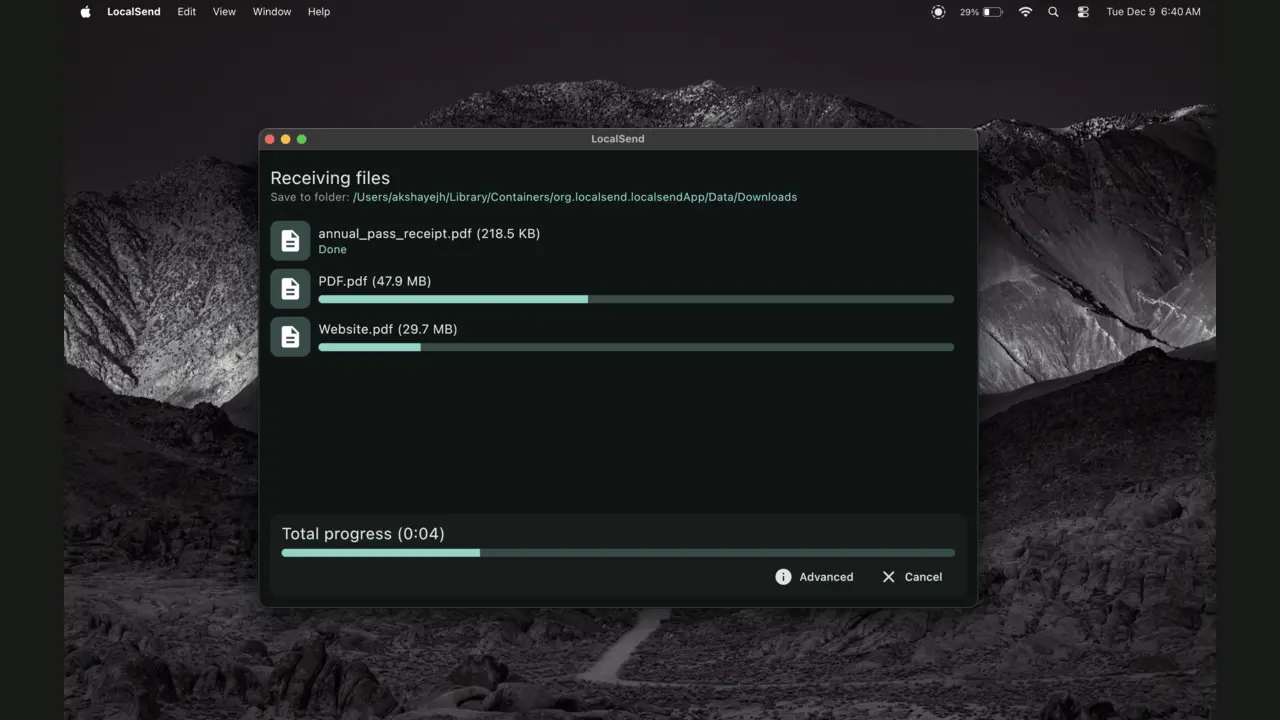Click the Total progress bar
The height and width of the screenshot is (720, 1280).
tap(618, 553)
